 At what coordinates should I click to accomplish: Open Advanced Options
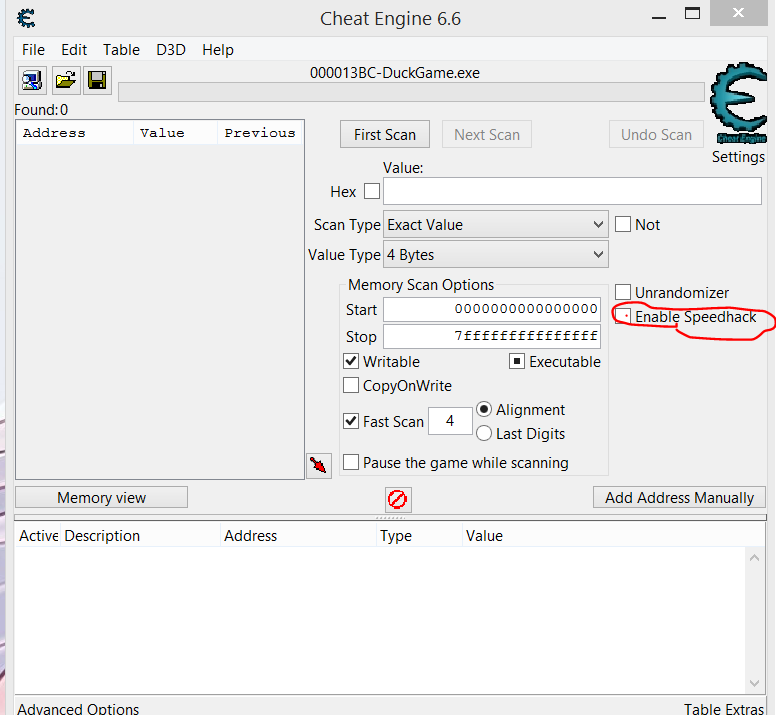tap(78, 708)
